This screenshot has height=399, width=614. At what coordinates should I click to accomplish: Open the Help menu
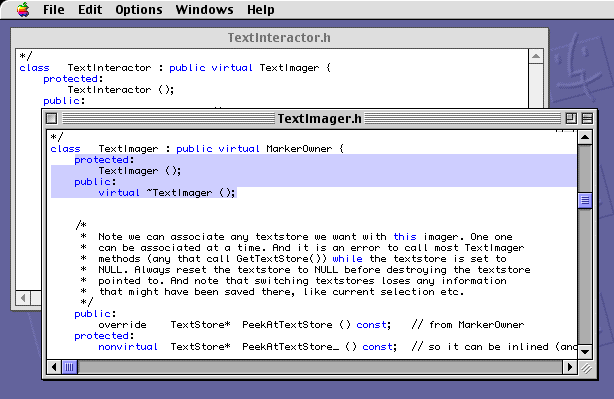(260, 9)
